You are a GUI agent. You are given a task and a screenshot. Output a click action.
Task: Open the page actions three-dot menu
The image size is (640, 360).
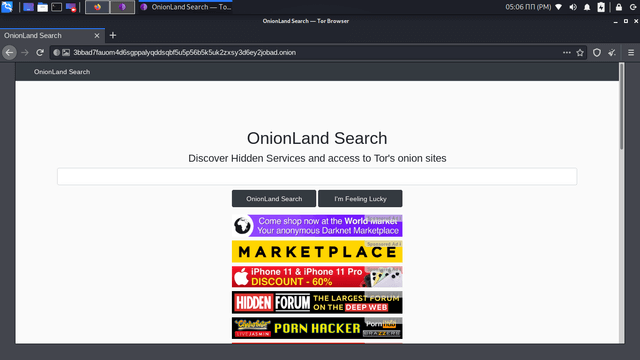point(567,53)
